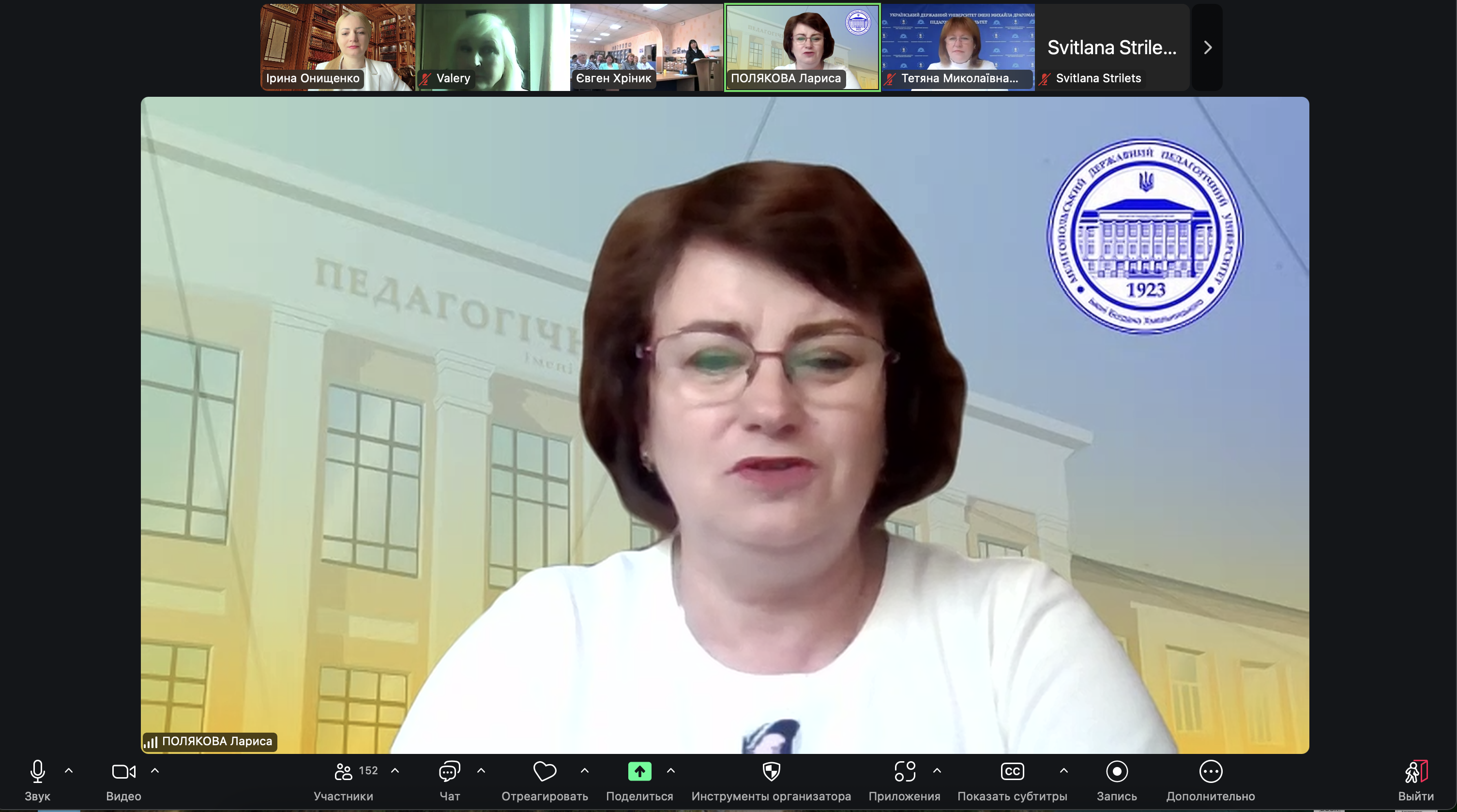Expand the chevron next to Участники count
Image resolution: width=1457 pixels, height=812 pixels.
[395, 770]
